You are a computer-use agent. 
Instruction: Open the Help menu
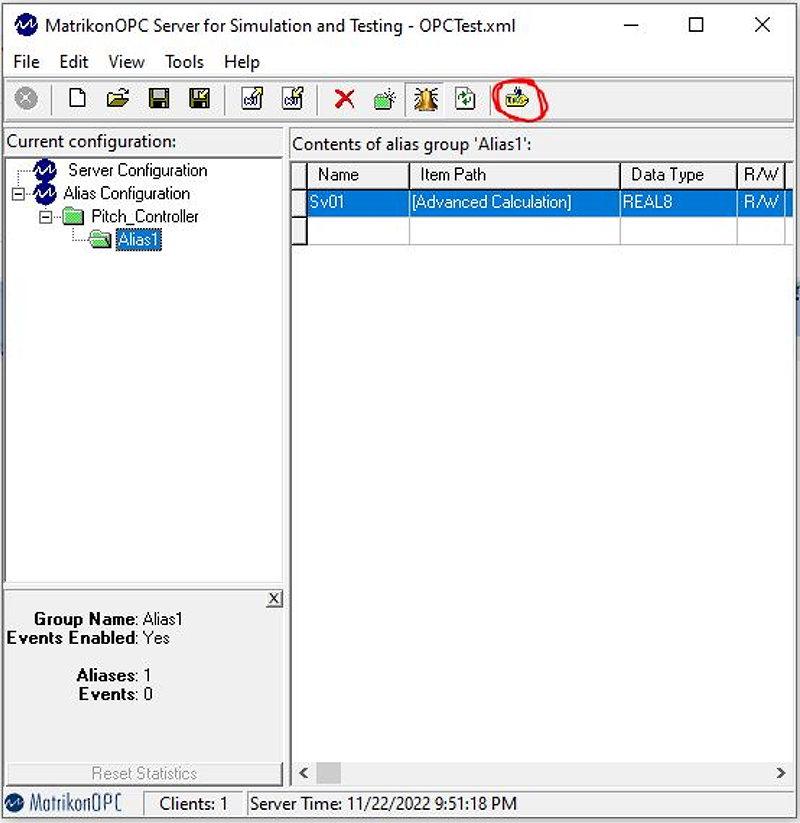(241, 62)
